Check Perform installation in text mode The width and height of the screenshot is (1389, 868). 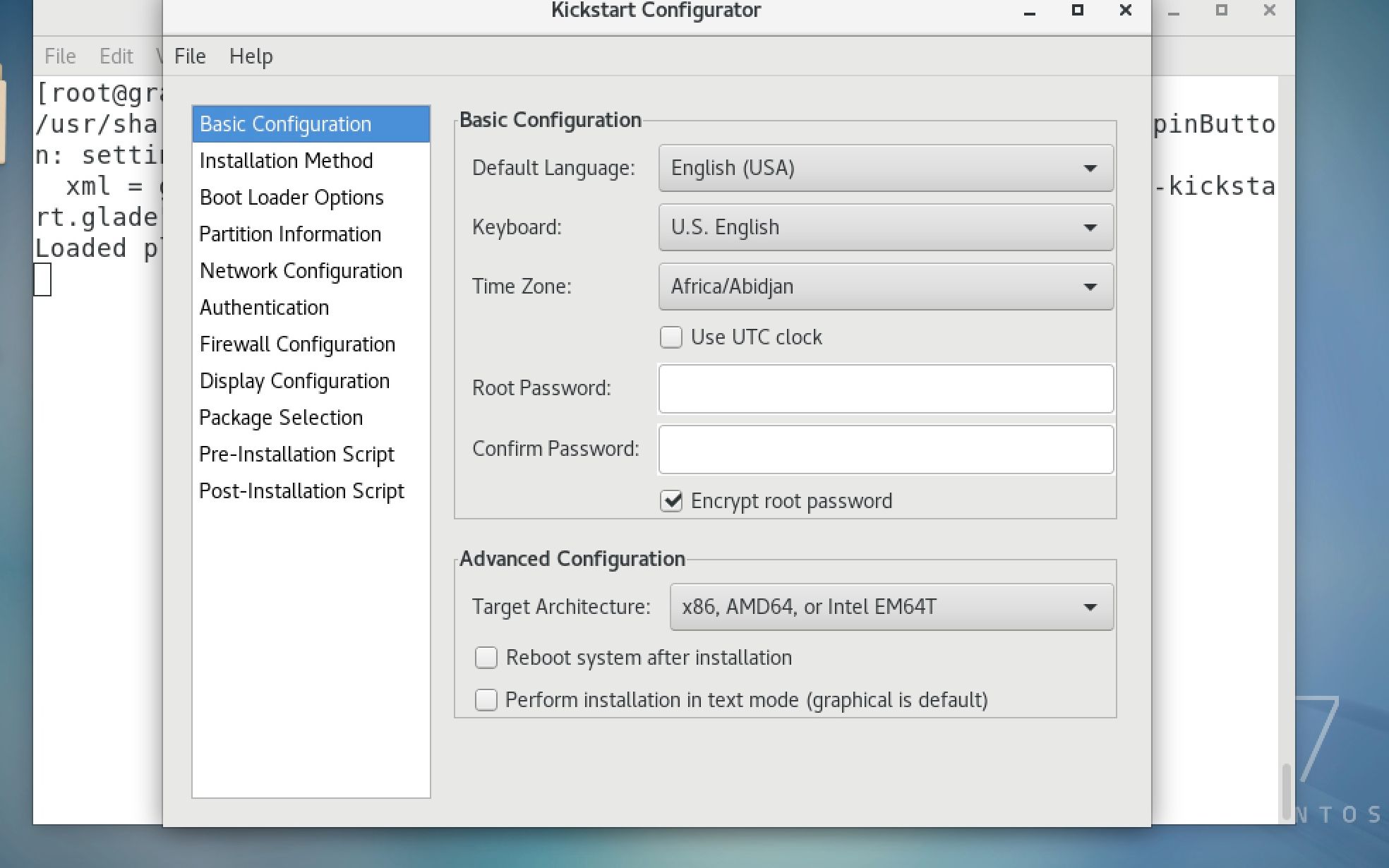pyautogui.click(x=486, y=700)
